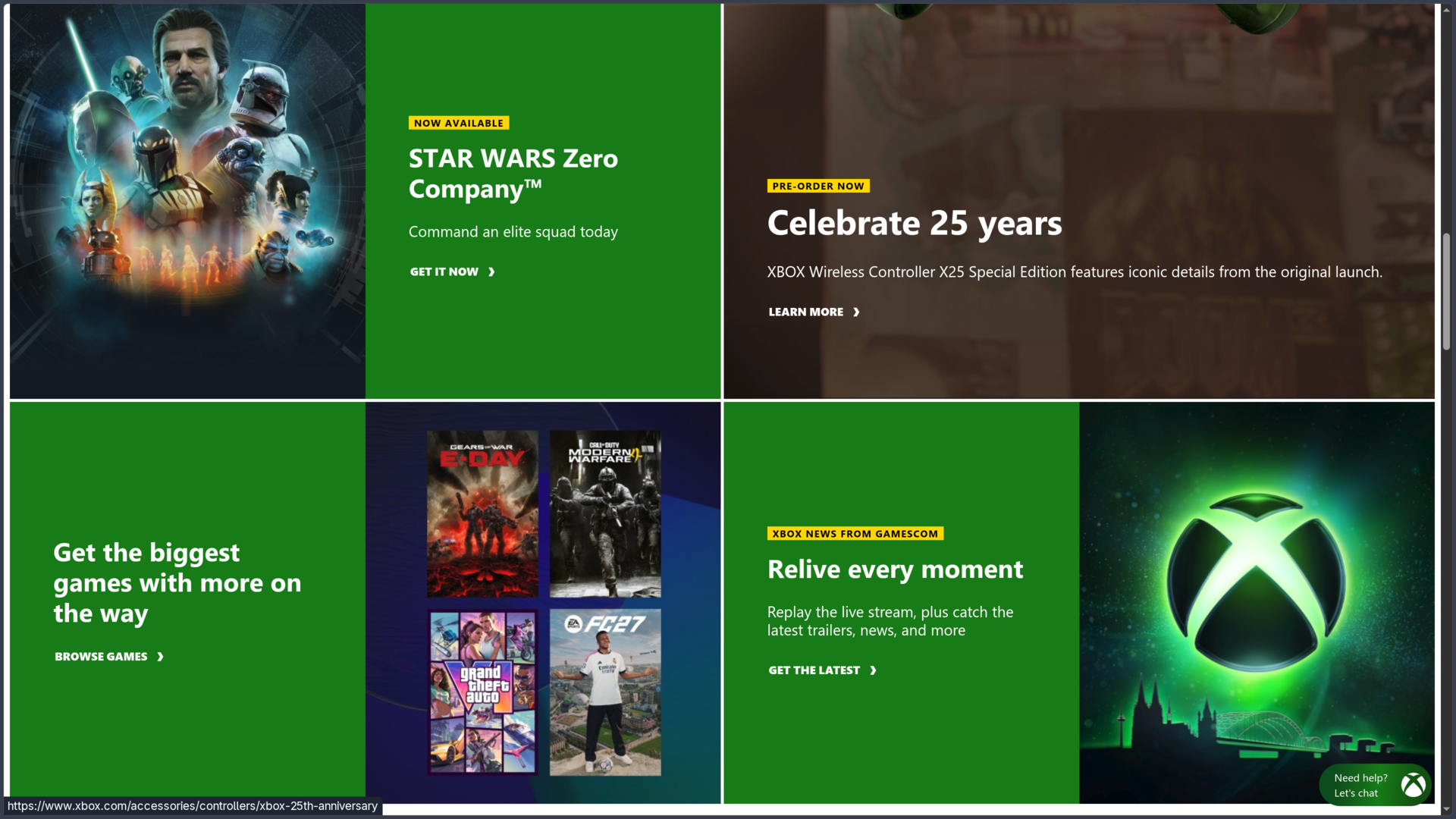This screenshot has height=819, width=1456.
Task: Click the page vertical scrollbar thumb
Action: click(1446, 292)
